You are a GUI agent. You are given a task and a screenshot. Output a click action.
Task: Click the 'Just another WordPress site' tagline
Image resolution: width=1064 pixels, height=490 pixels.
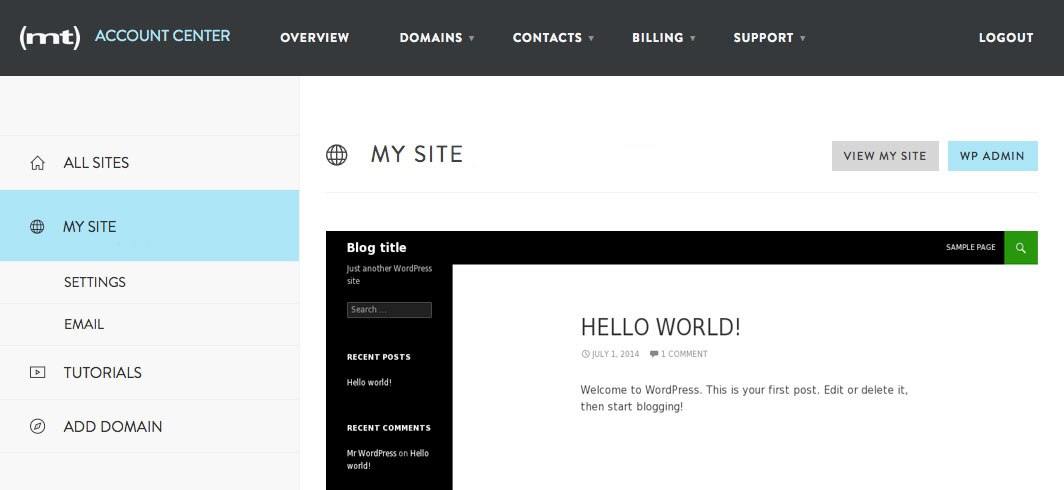point(389,275)
